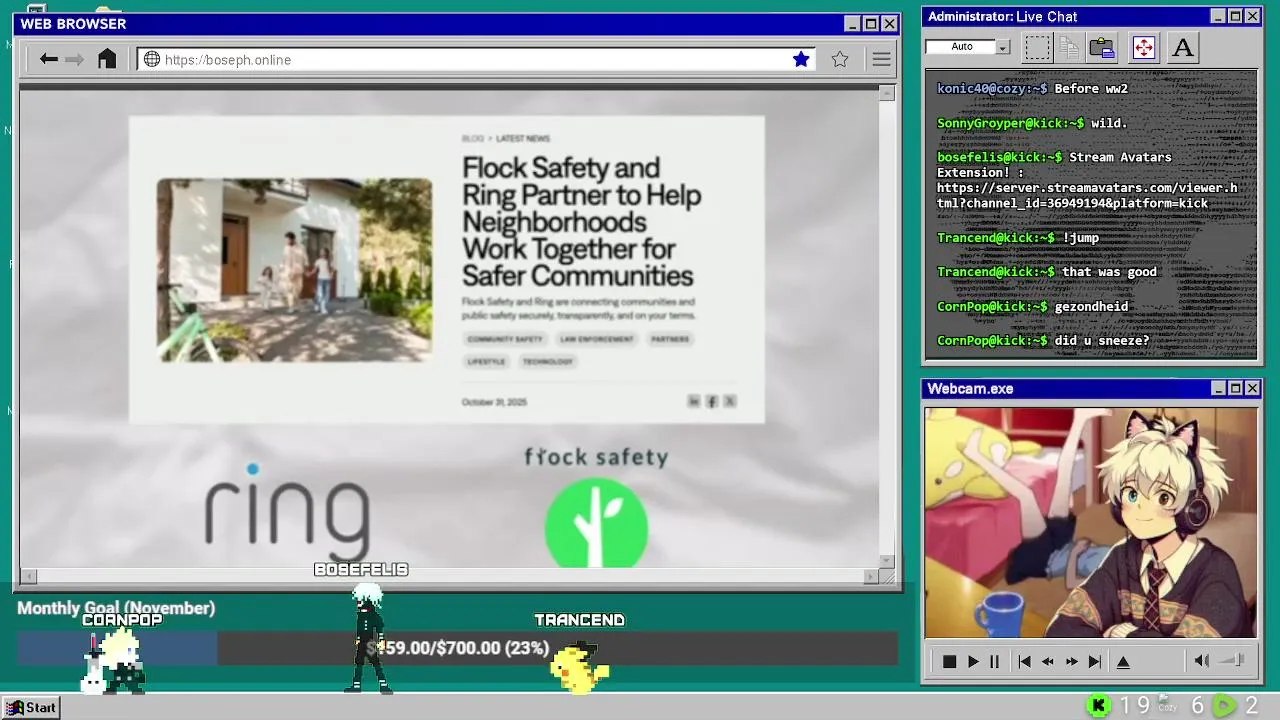Click the red four-arrow fullscreen icon
The width and height of the screenshot is (1280, 720).
pyautogui.click(x=1143, y=47)
